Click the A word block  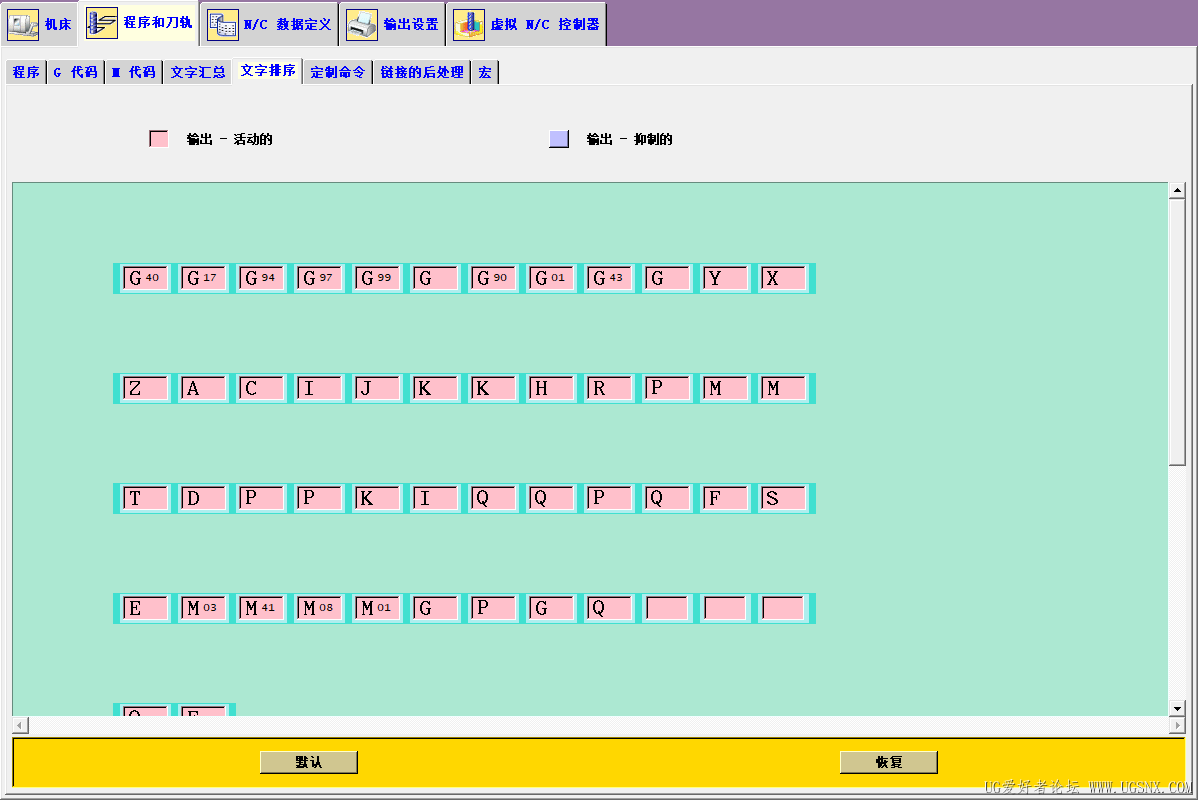click(203, 388)
